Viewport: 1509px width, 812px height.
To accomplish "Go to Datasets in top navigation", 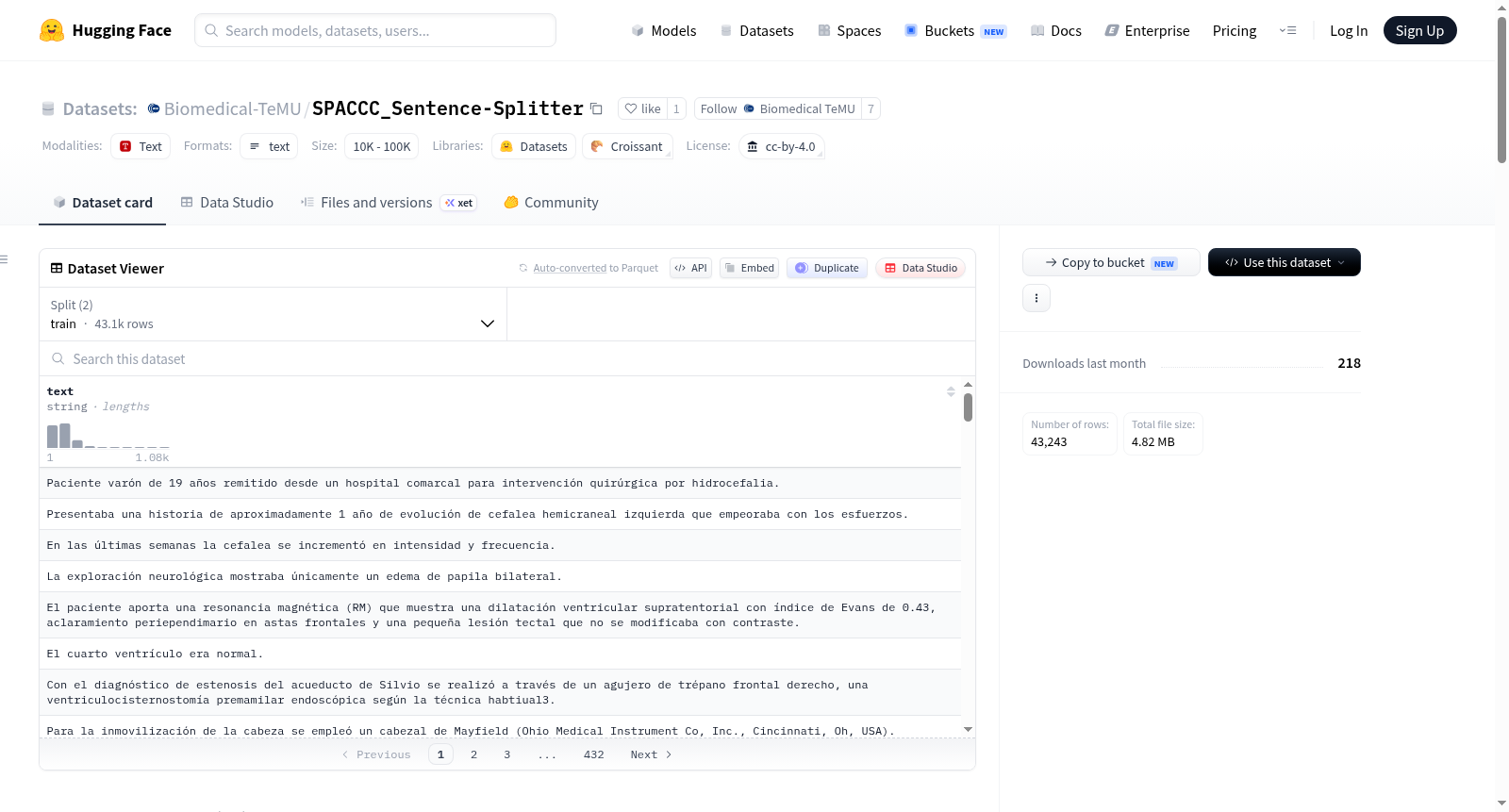I will pos(756,30).
